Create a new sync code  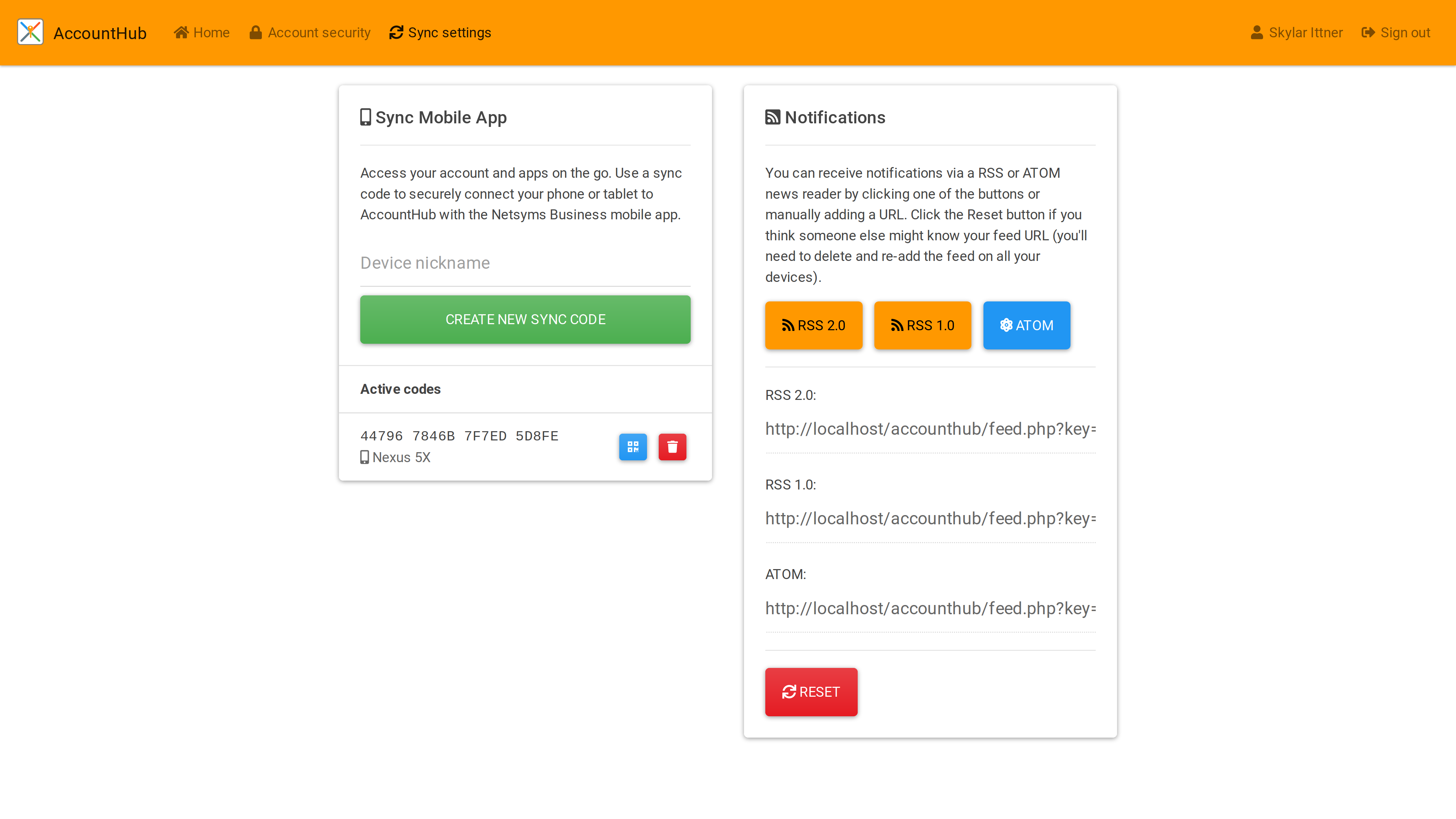pos(525,320)
